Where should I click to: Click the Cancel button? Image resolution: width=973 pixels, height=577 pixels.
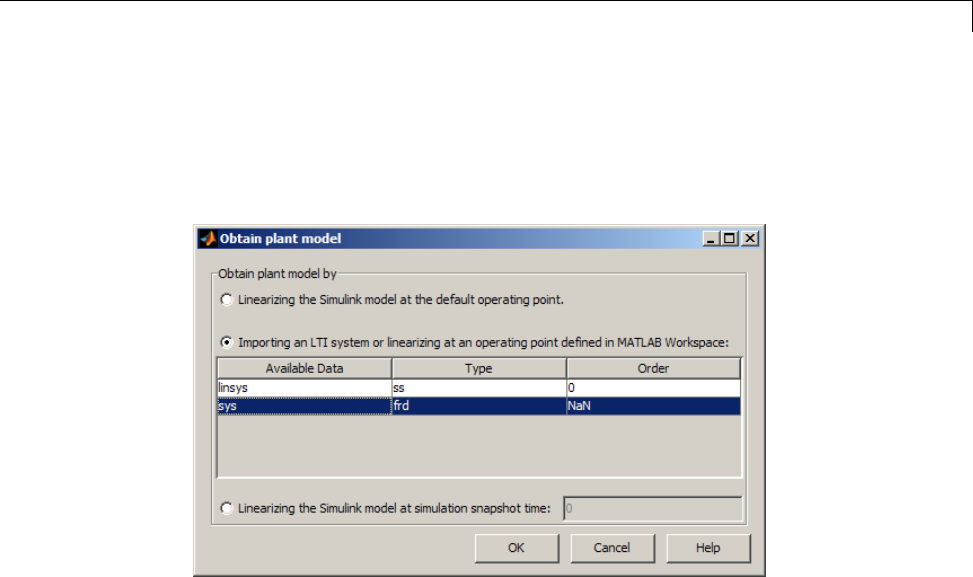[x=612, y=548]
